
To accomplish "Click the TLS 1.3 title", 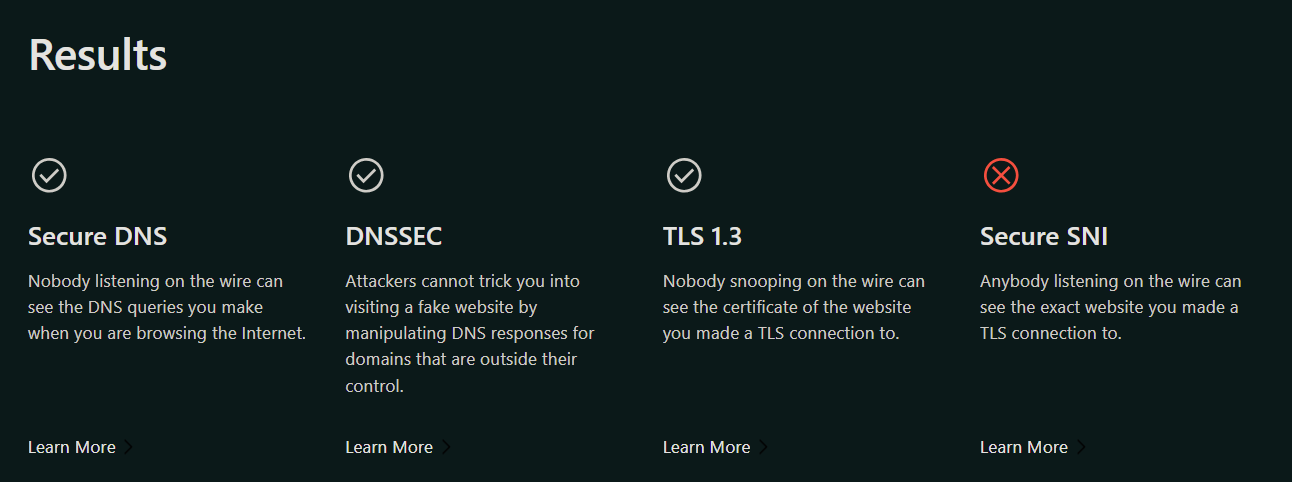I will [x=702, y=237].
